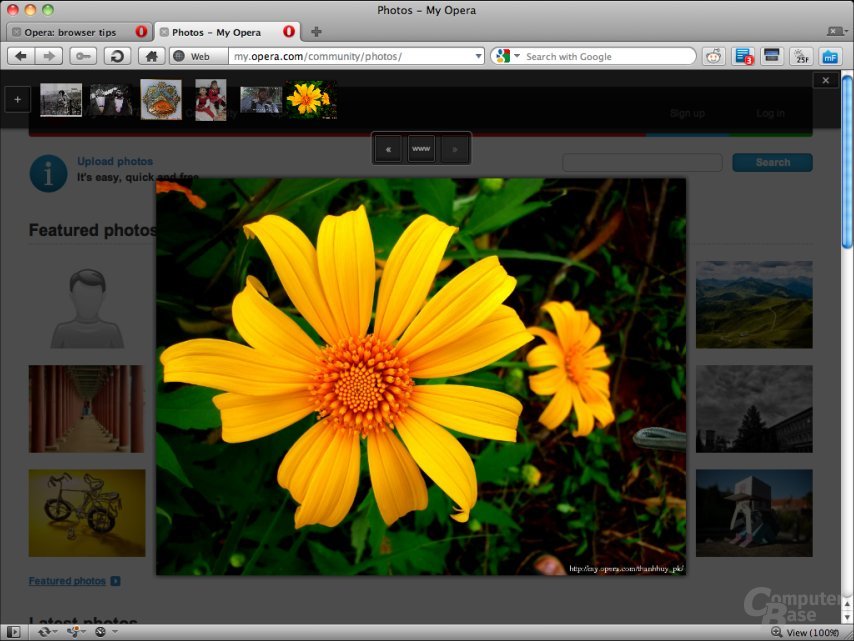Open the green mountains landscape photo

pos(754,305)
